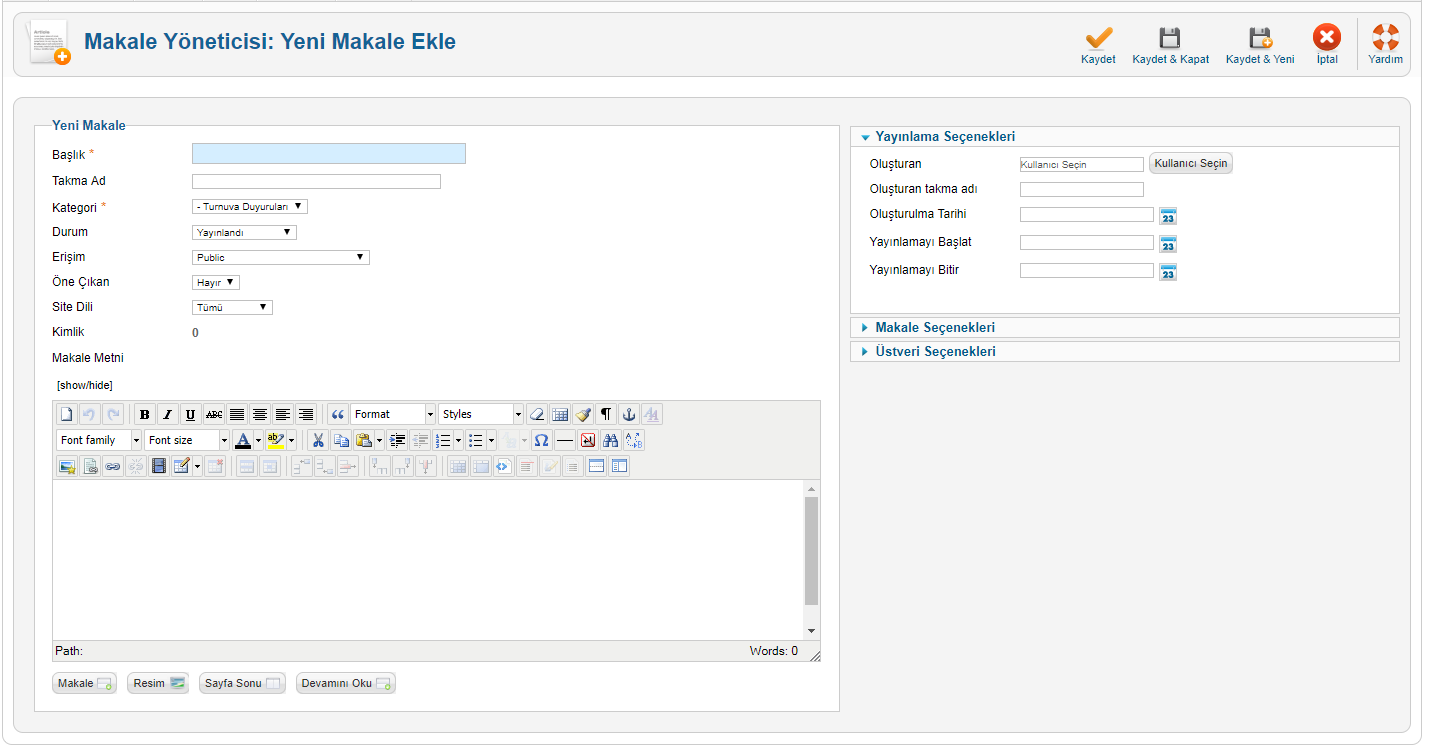Insert anchor with the anchor icon
This screenshot has height=750, width=1432.
(x=629, y=415)
